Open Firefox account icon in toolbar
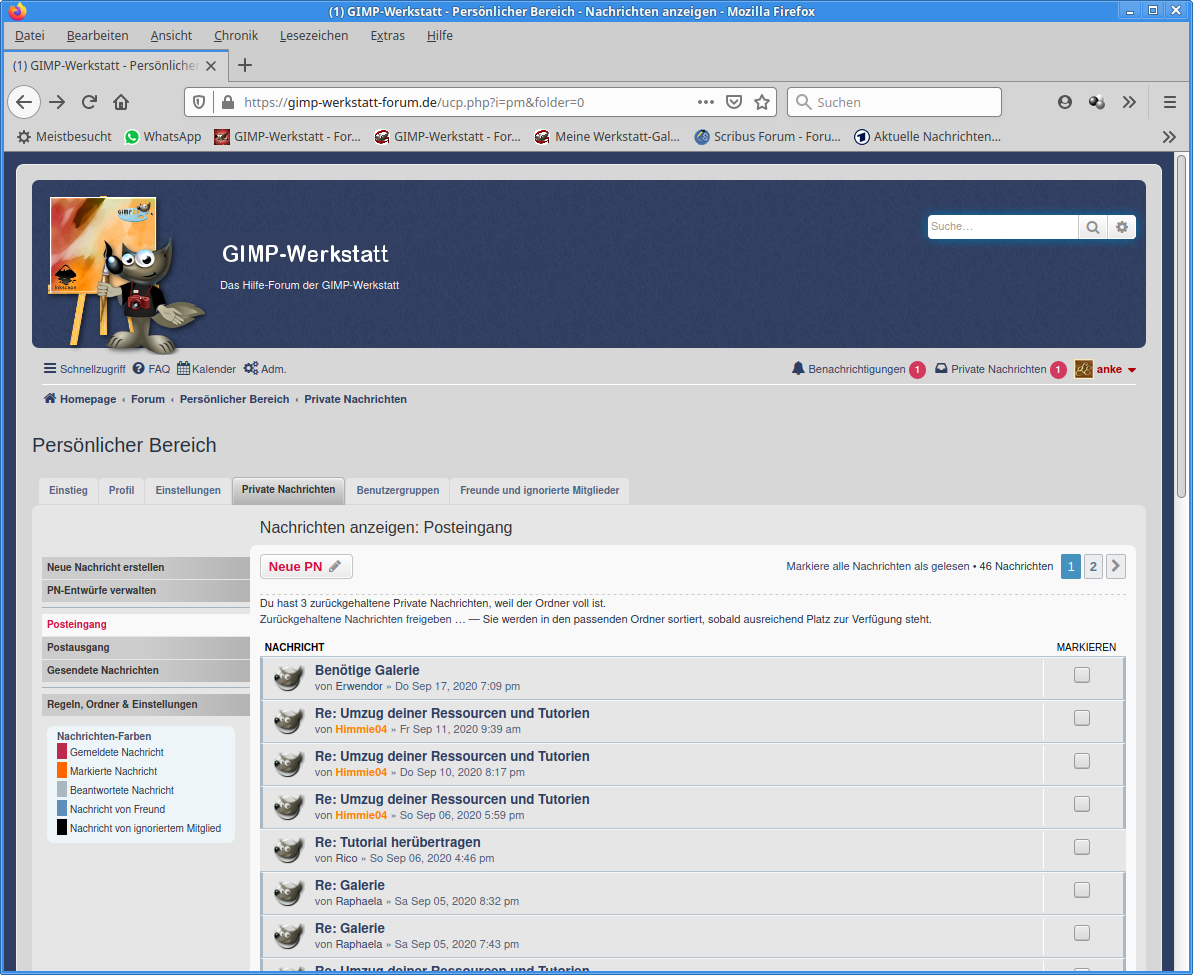Viewport: 1193px width, 975px height. [1064, 102]
